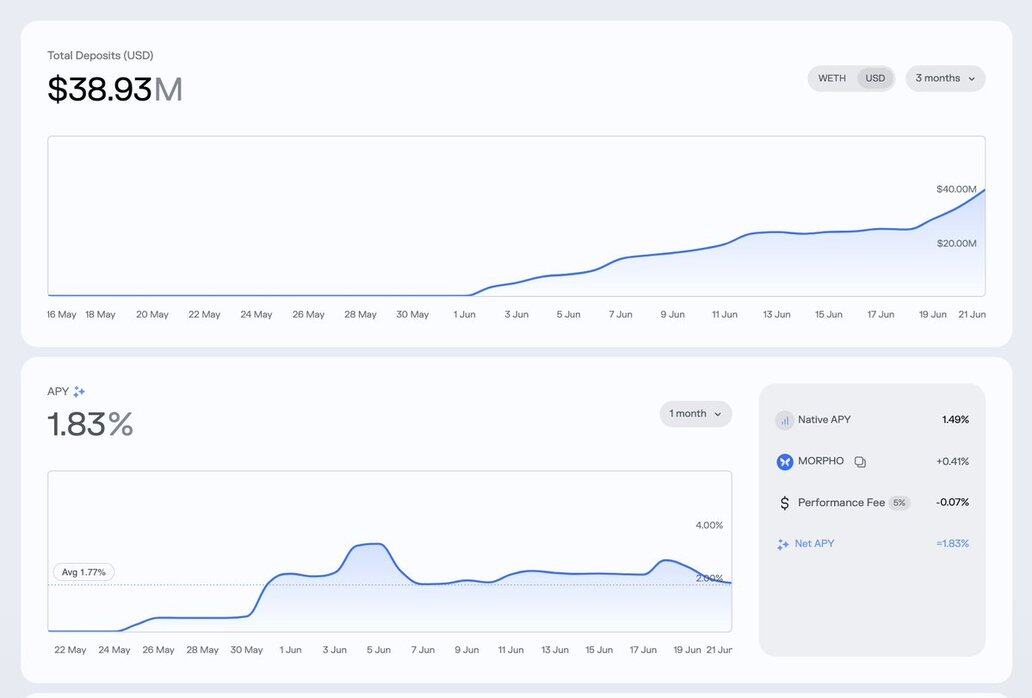The height and width of the screenshot is (698, 1032).
Task: Open the 3 months time range dropdown
Action: (x=945, y=79)
